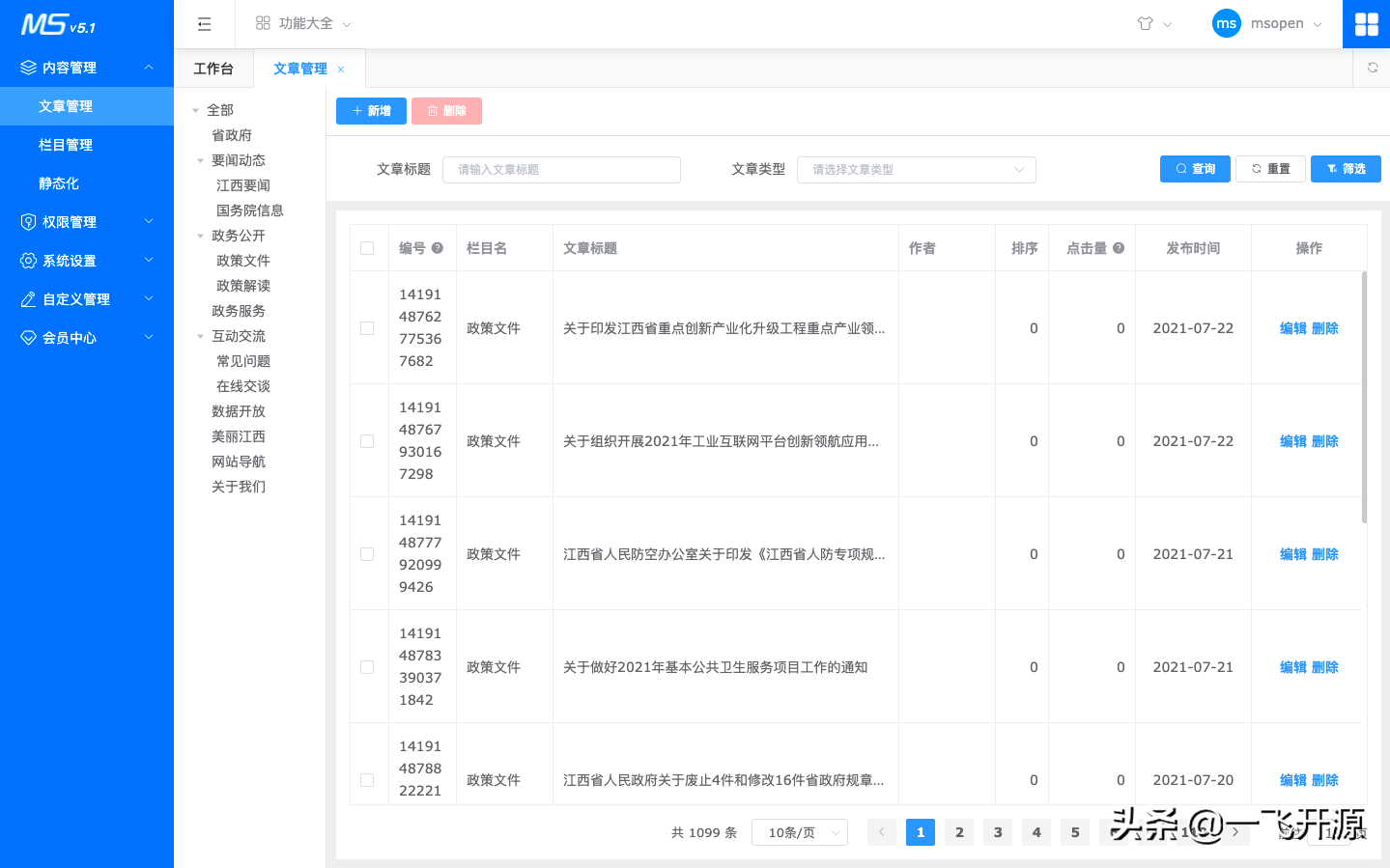Screen dimensions: 1390x868
Task: Select the first article row checkbox
Action: tap(367, 327)
